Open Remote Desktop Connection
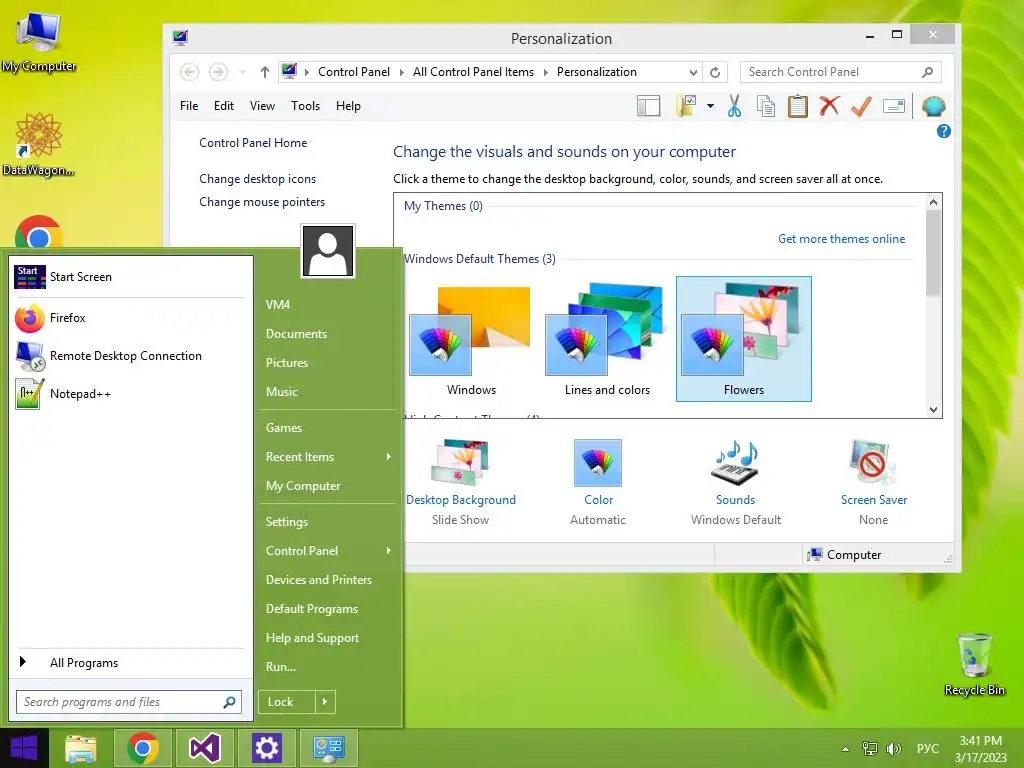The image size is (1024, 768). tap(129, 356)
